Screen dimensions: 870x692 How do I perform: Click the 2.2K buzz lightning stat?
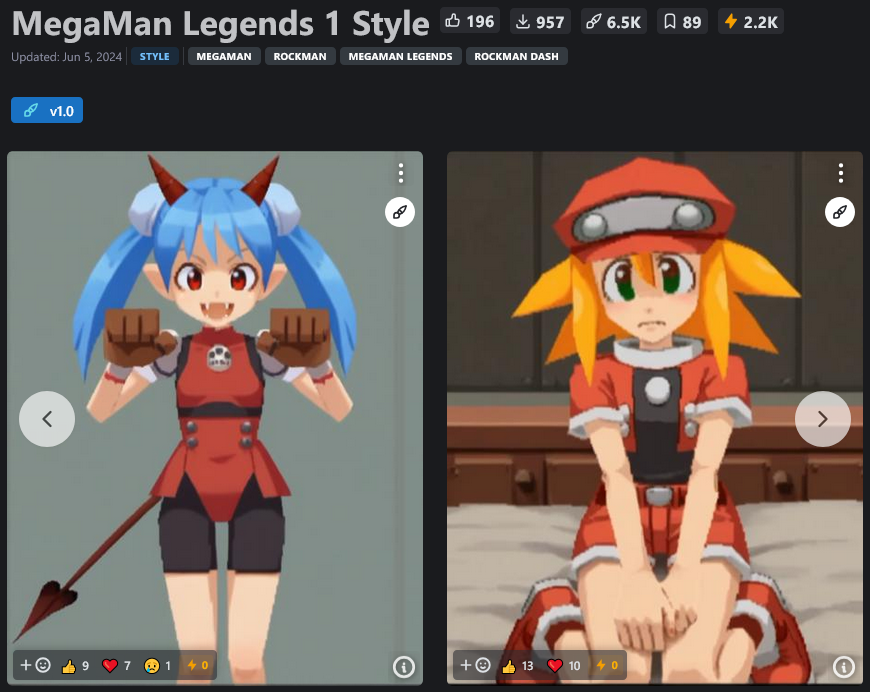coord(751,22)
